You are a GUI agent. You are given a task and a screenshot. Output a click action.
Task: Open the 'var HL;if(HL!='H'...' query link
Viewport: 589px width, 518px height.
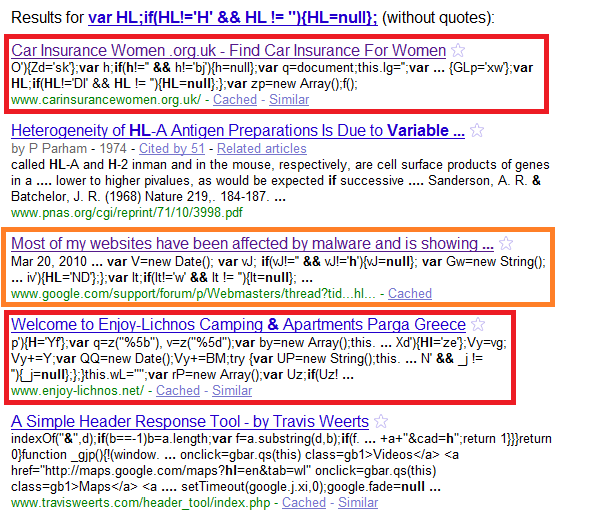tap(233, 18)
